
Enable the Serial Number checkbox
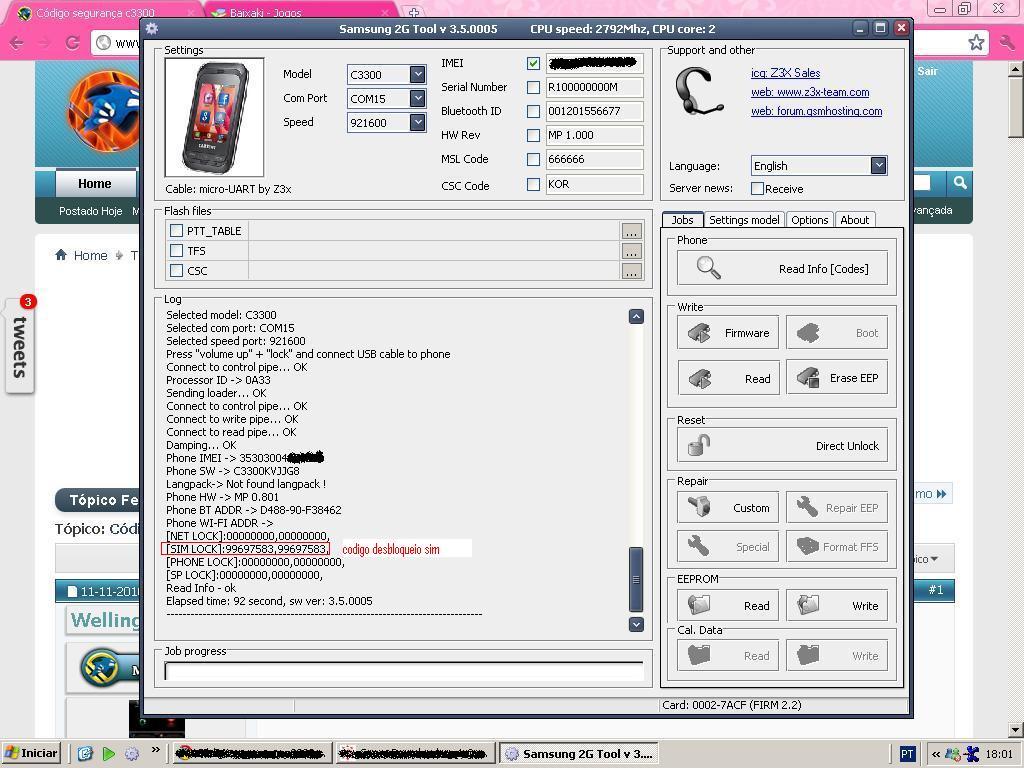[x=534, y=88]
